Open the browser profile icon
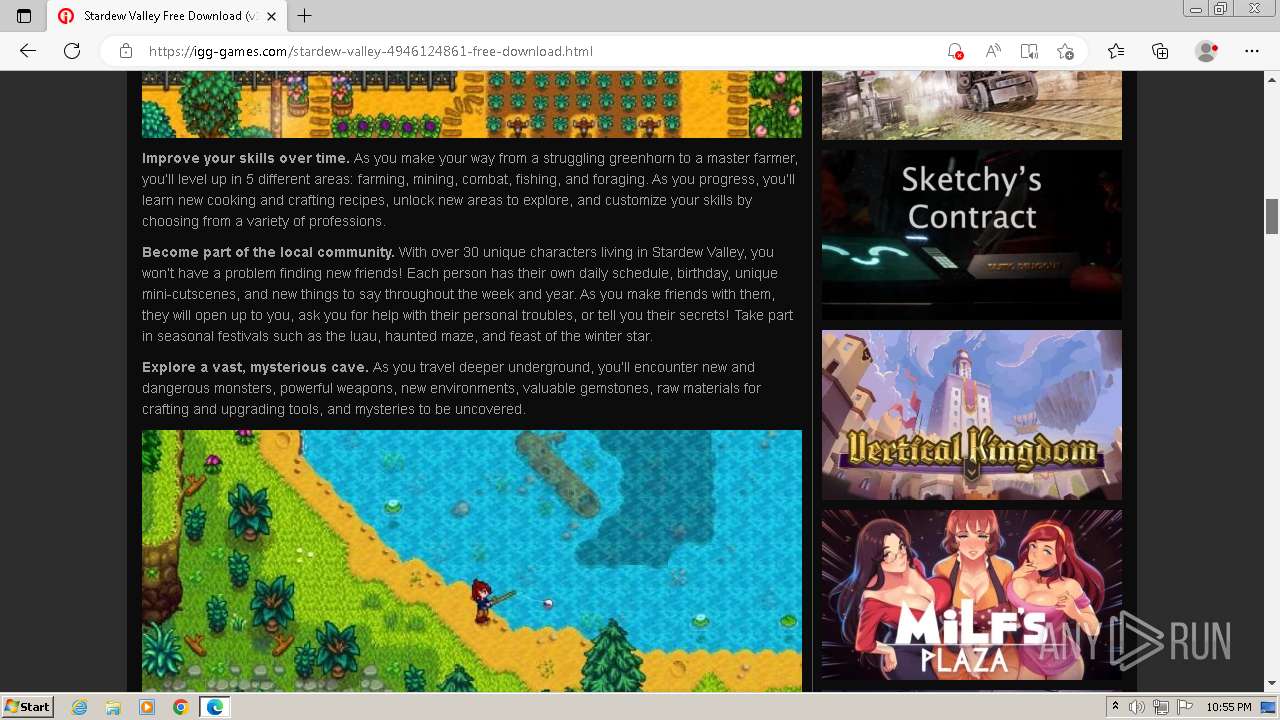The width and height of the screenshot is (1280, 720). [x=1207, y=51]
